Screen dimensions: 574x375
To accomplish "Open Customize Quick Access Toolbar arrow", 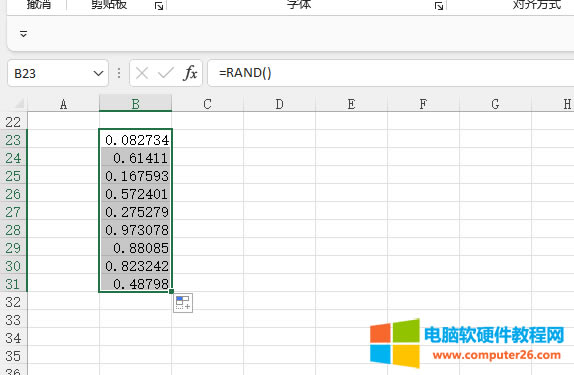I will pyautogui.click(x=23, y=34).
